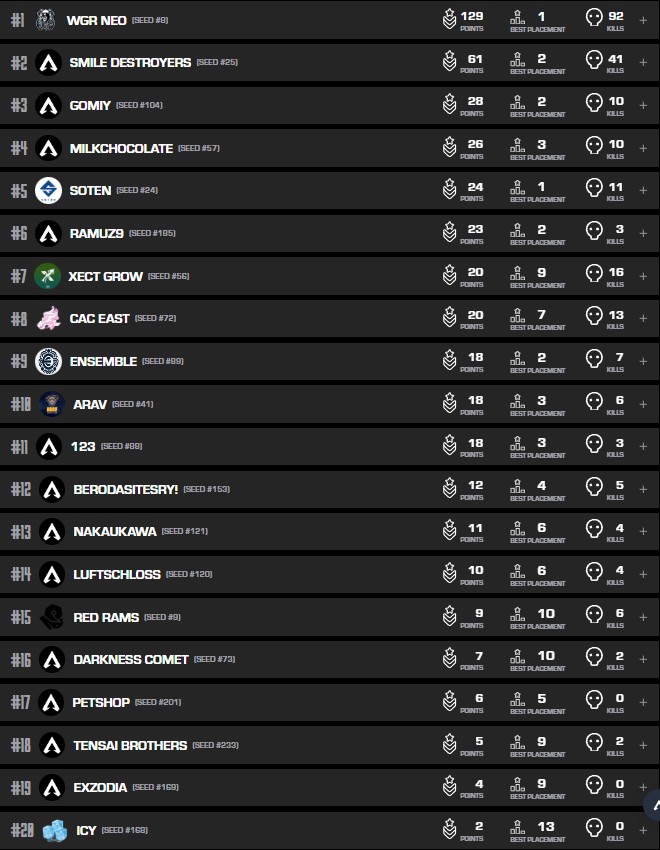Click the XECT GROW green logo

pos(47,276)
